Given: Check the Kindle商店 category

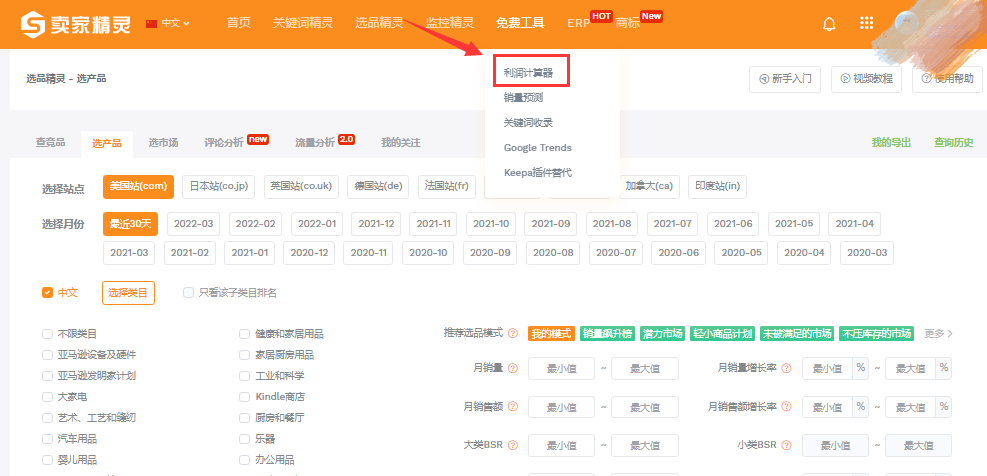Looking at the screenshot, I should click(244, 397).
